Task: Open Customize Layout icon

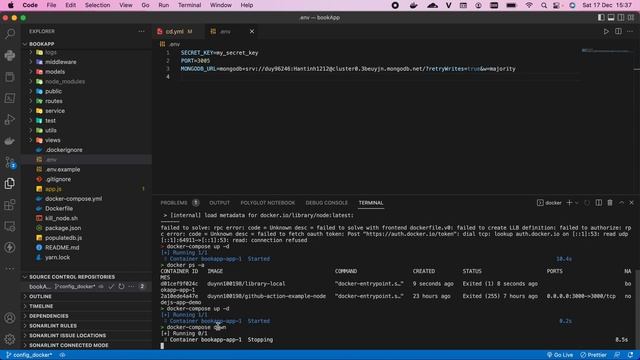Action: (631, 18)
